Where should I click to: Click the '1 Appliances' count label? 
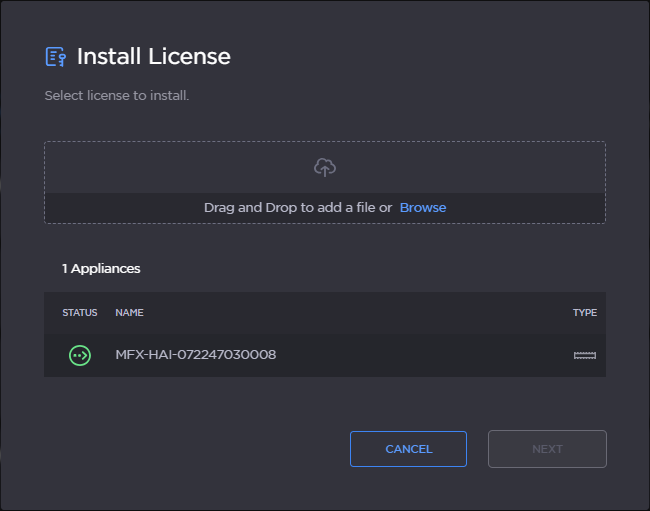(101, 269)
